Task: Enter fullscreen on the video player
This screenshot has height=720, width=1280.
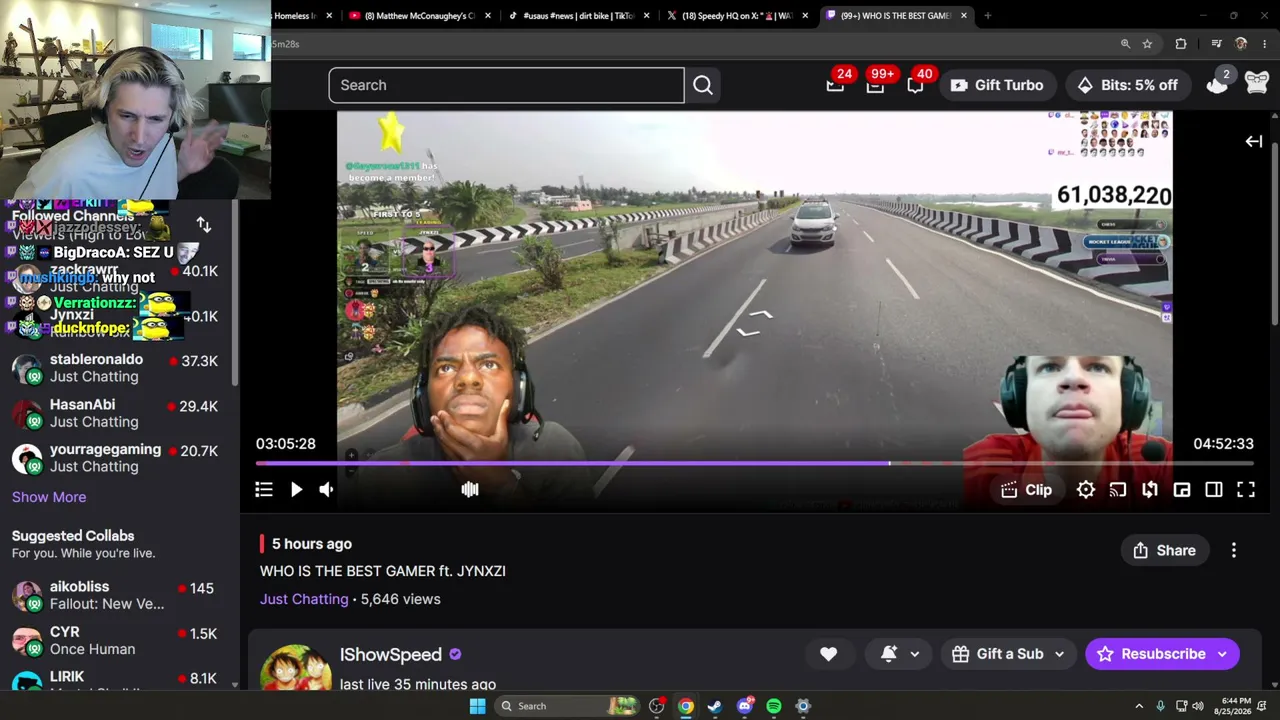Action: point(1246,489)
